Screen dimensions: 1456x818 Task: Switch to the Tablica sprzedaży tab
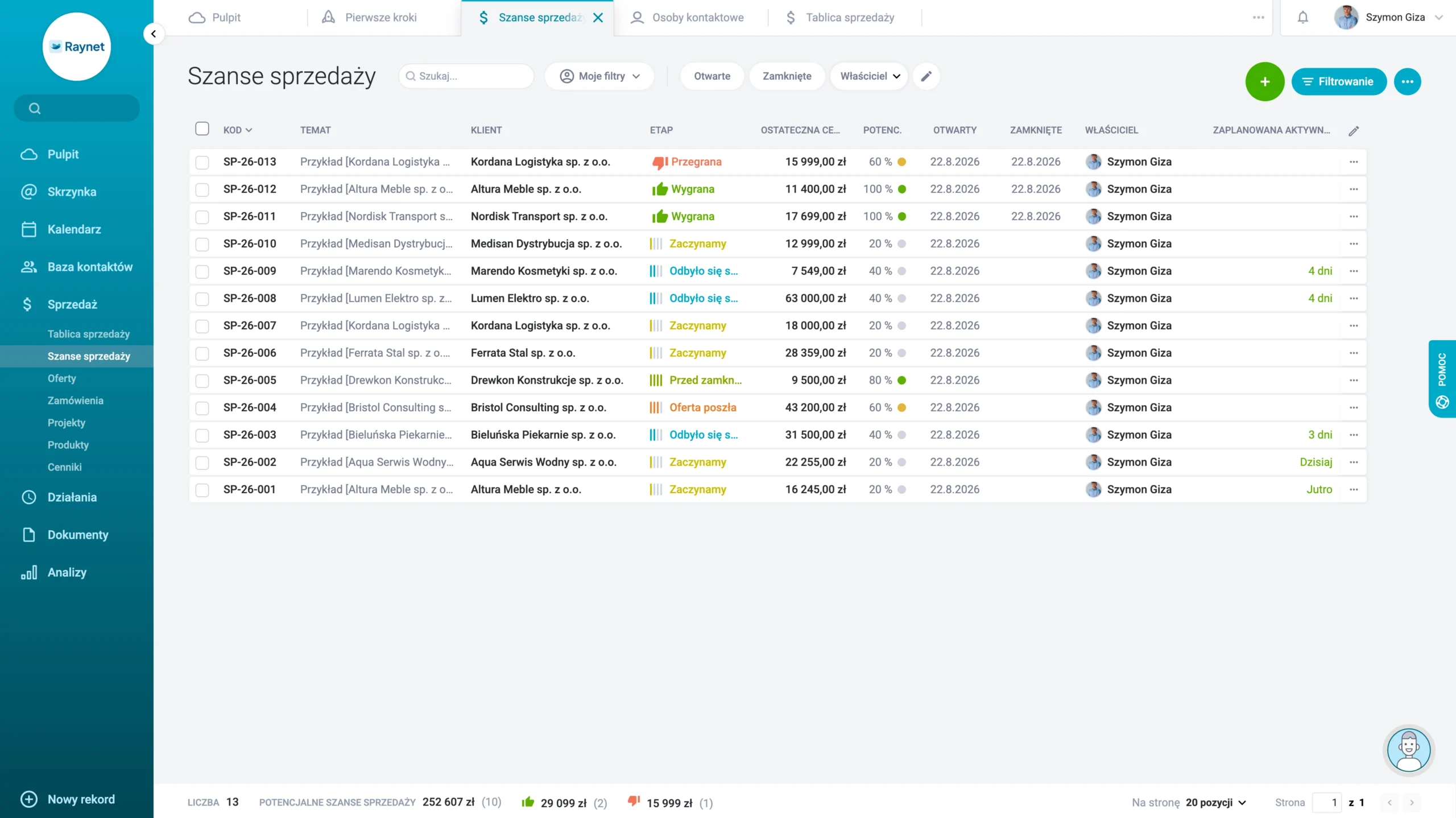(x=839, y=18)
